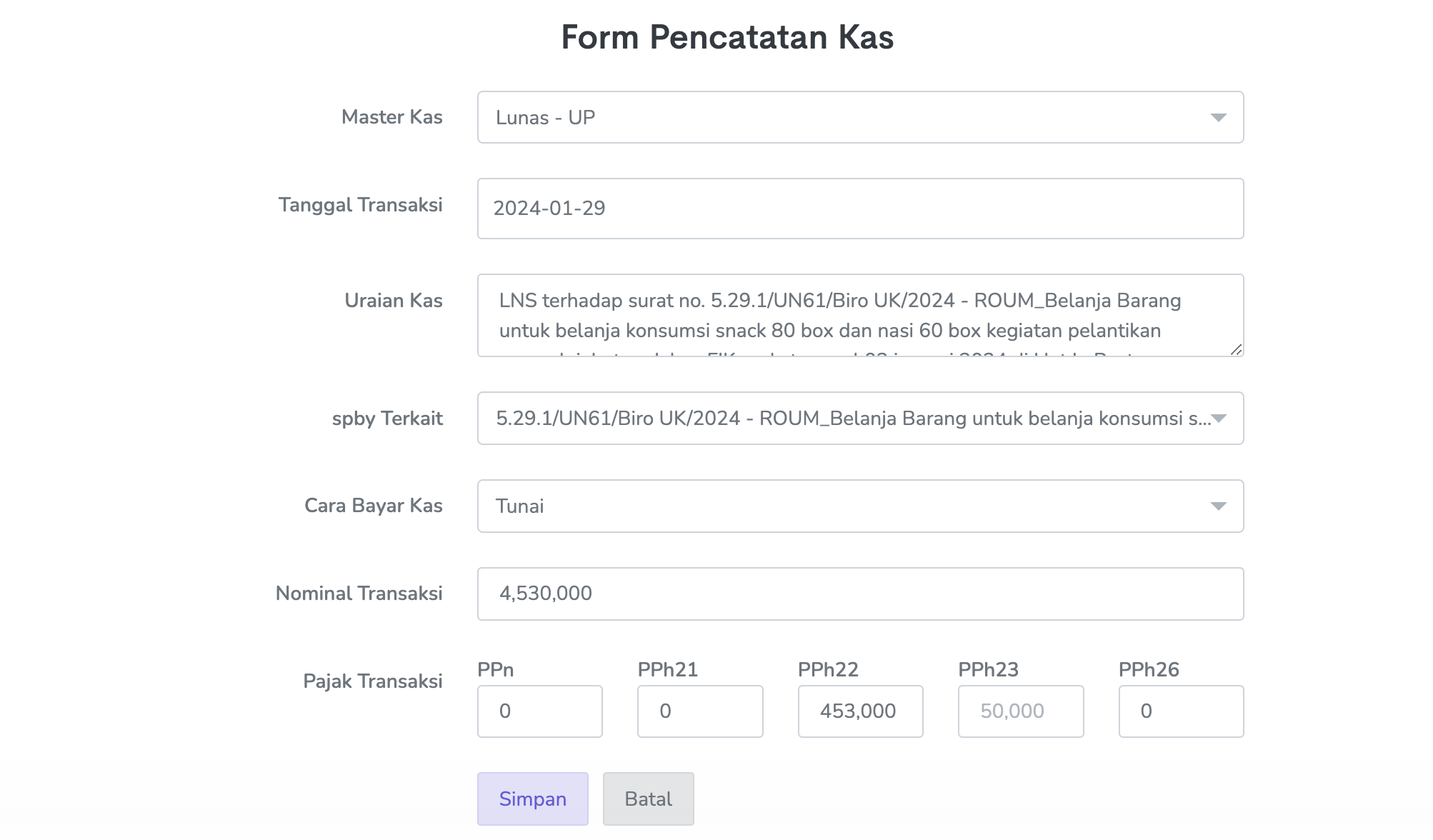Focus the PPh26 tax input
This screenshot has width=1433, height=840.
[1180, 711]
